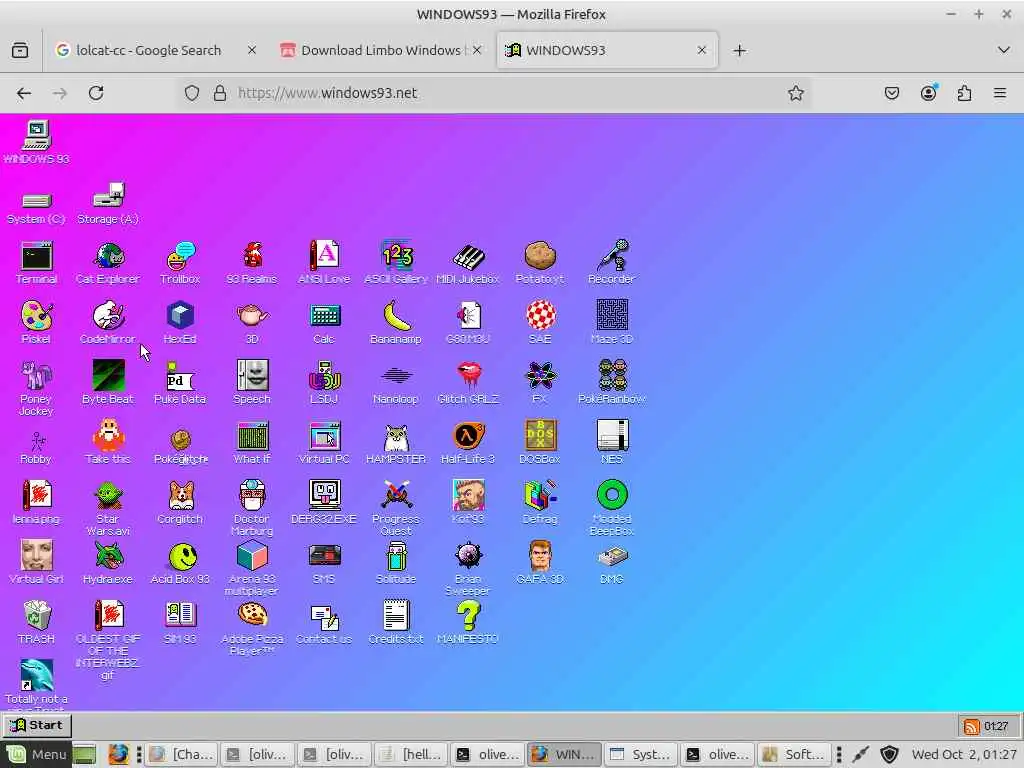The width and height of the screenshot is (1024, 768).
Task: Open the OS Menu button
Action: 37,754
